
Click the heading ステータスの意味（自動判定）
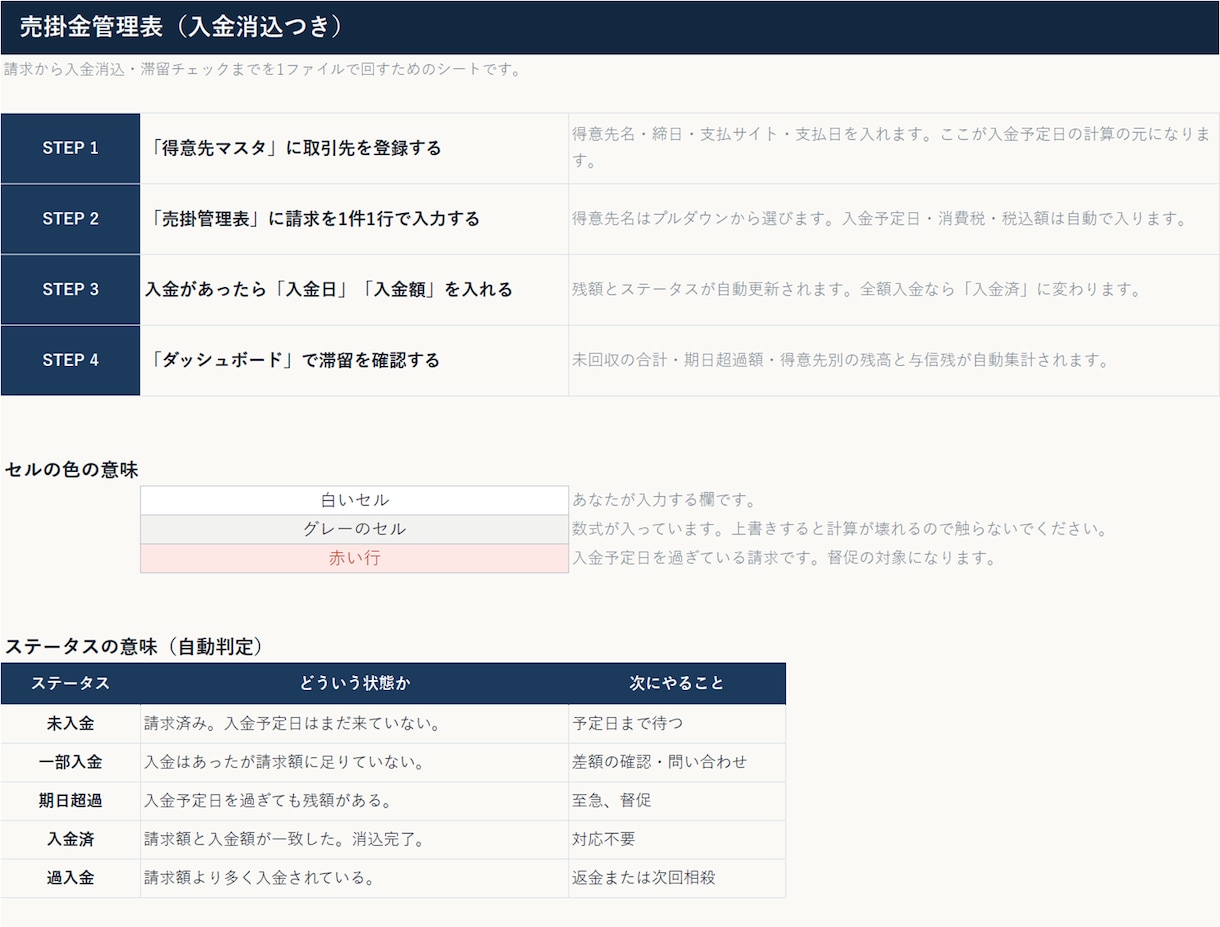point(134,647)
